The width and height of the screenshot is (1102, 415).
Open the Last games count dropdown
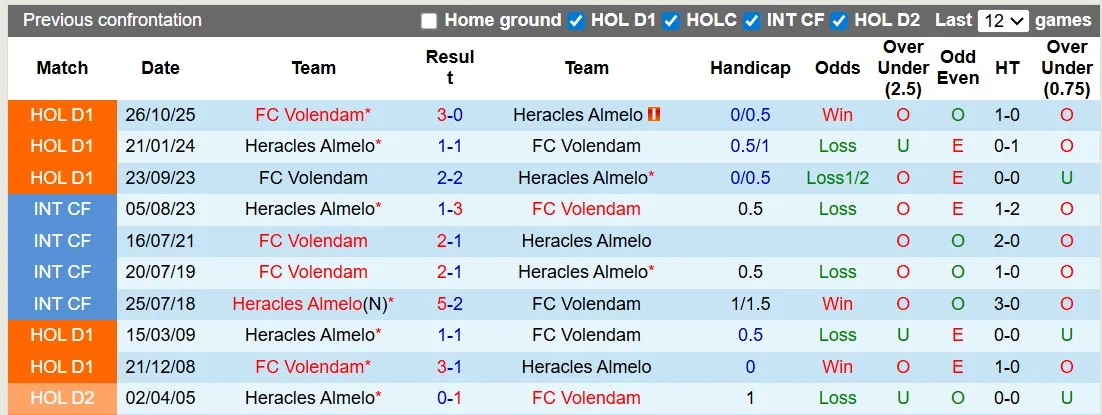click(1004, 21)
